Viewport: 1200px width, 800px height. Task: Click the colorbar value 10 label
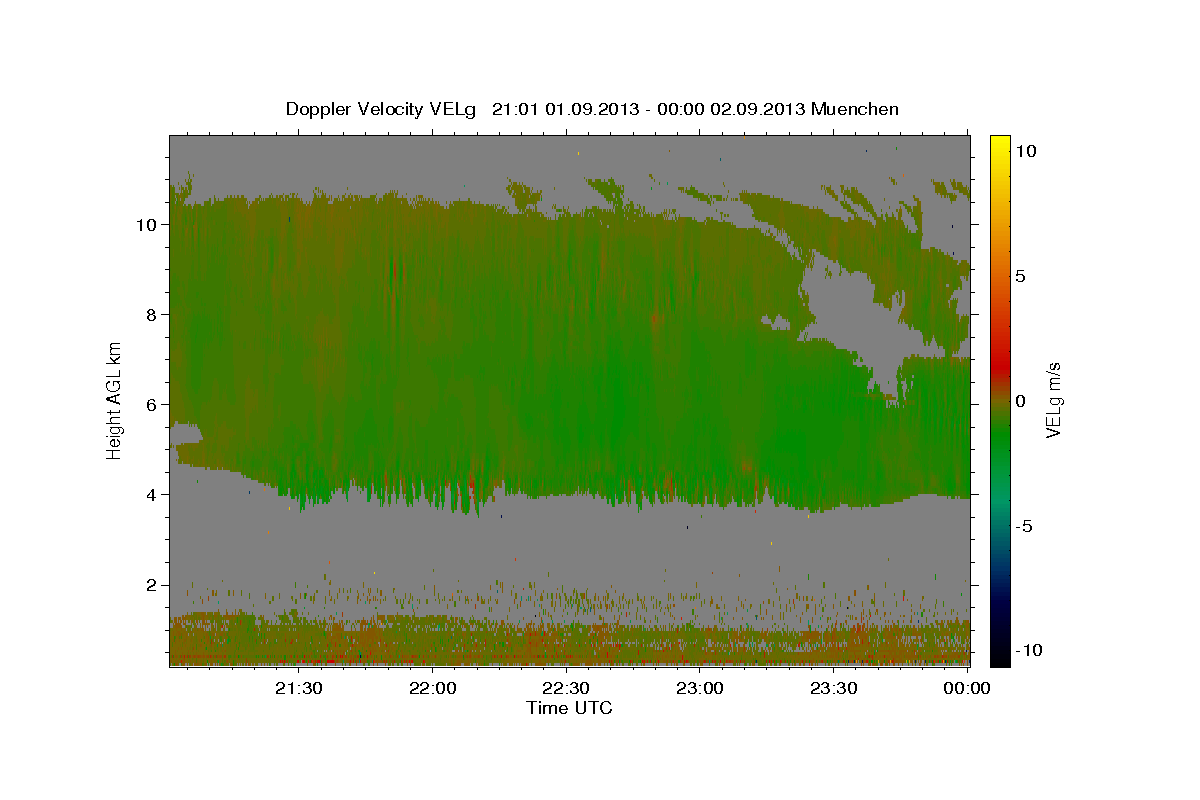click(x=1026, y=151)
